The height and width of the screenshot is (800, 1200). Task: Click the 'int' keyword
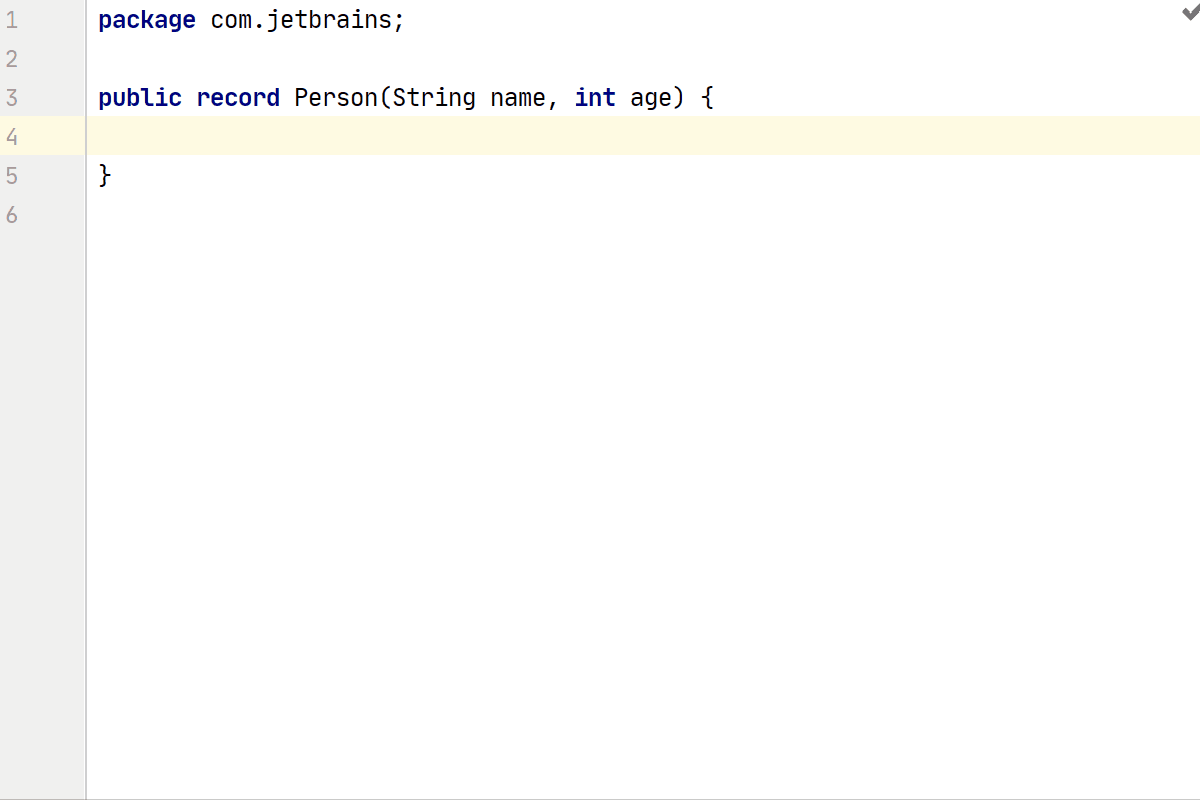[x=595, y=98]
